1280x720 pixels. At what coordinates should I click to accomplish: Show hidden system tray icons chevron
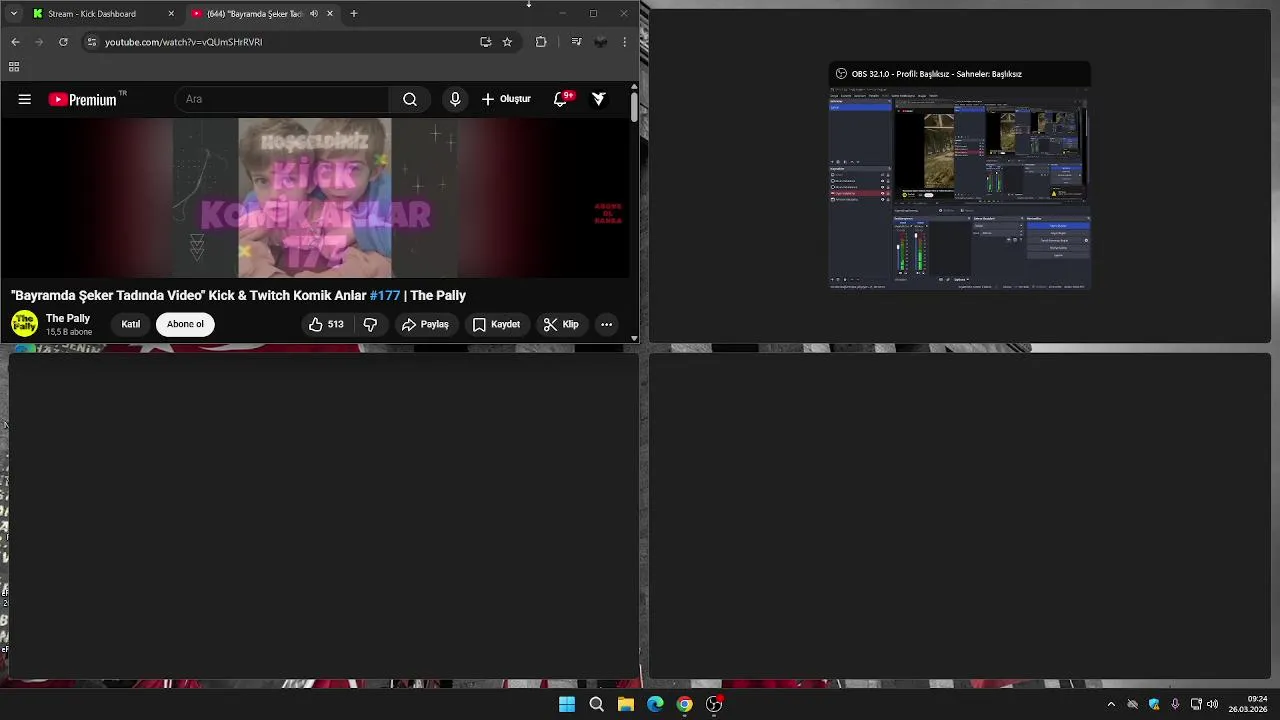tap(1111, 704)
